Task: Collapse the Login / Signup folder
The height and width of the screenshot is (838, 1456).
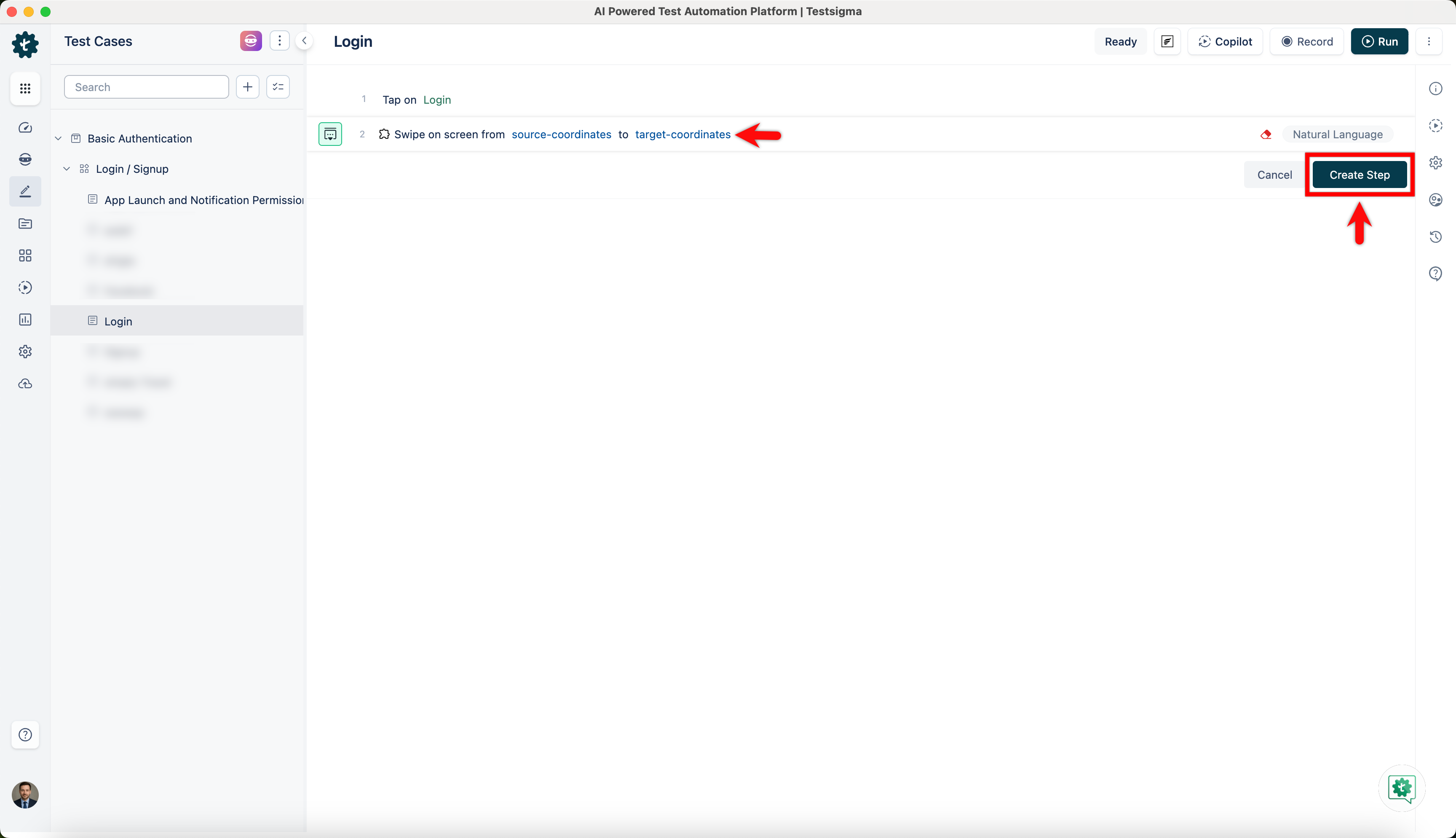Action: coord(67,169)
